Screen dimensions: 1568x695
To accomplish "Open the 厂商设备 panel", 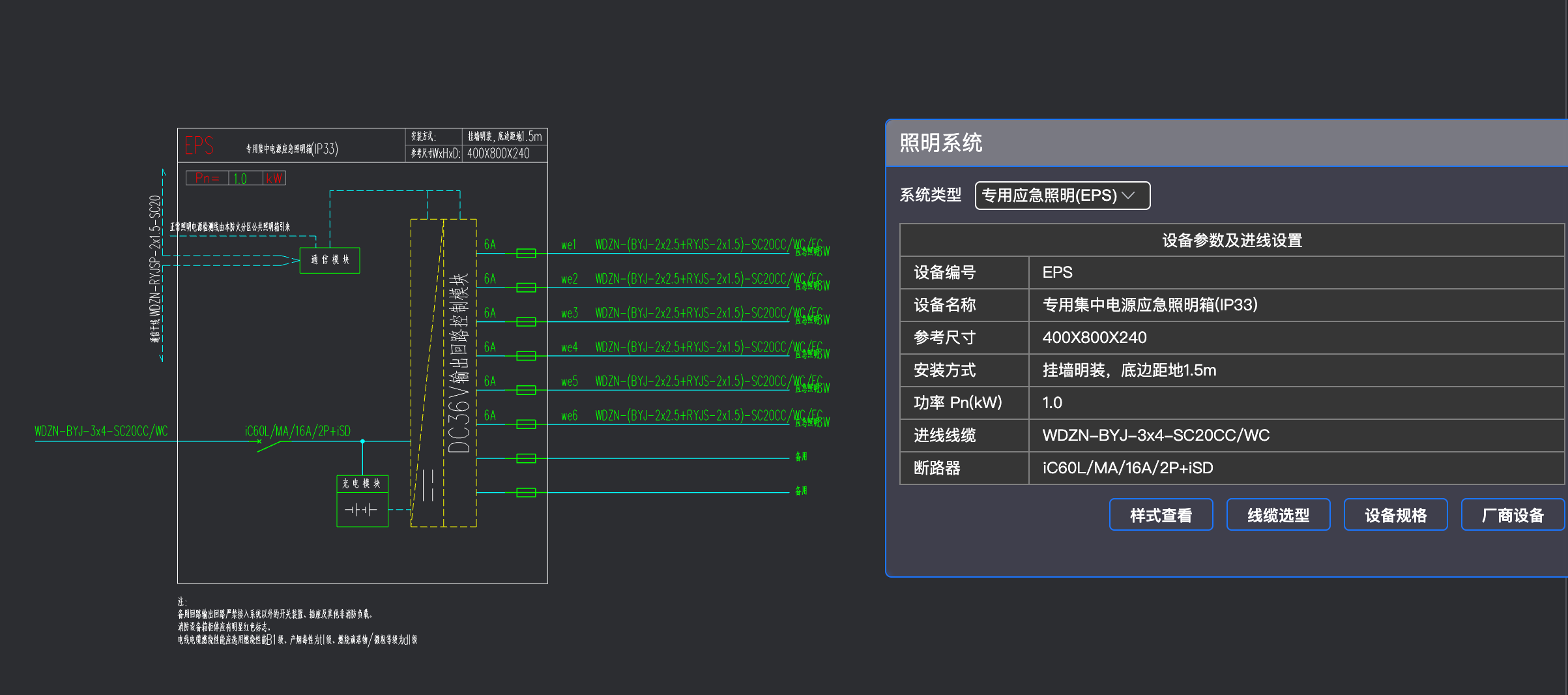I will tap(1513, 514).
